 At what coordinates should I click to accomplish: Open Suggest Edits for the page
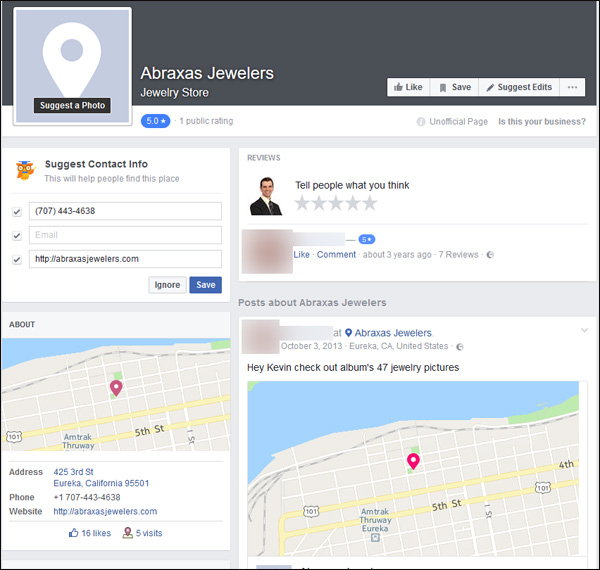coord(519,87)
